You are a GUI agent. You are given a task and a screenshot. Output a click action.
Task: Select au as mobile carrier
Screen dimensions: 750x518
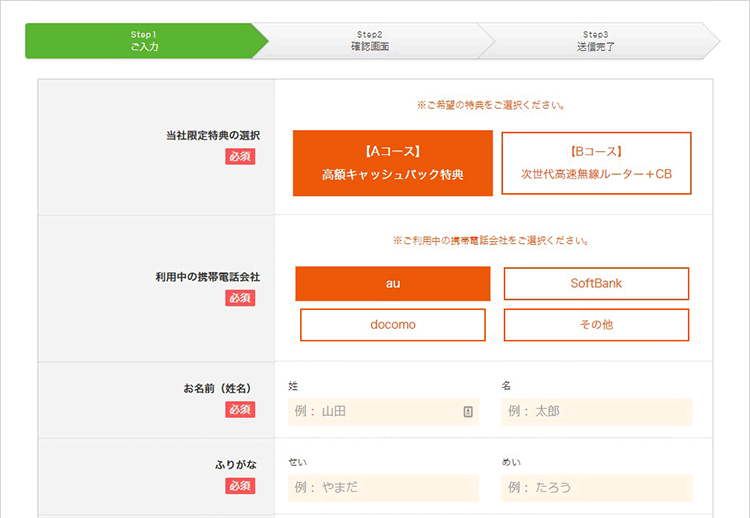point(392,283)
